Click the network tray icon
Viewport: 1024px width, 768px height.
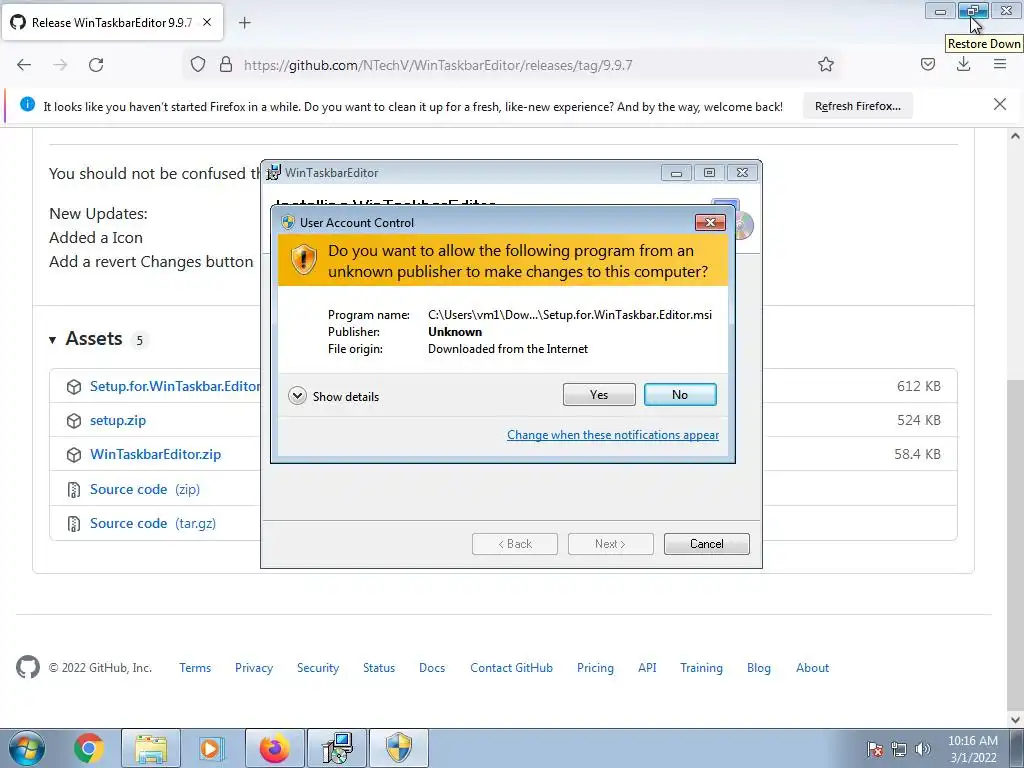coord(899,750)
